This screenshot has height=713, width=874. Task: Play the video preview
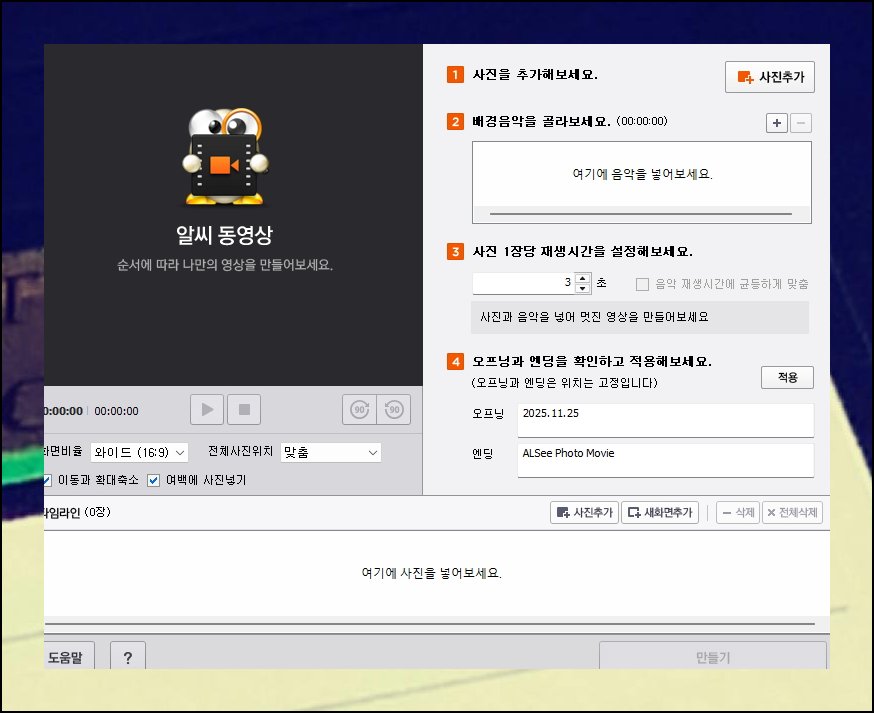[x=207, y=410]
